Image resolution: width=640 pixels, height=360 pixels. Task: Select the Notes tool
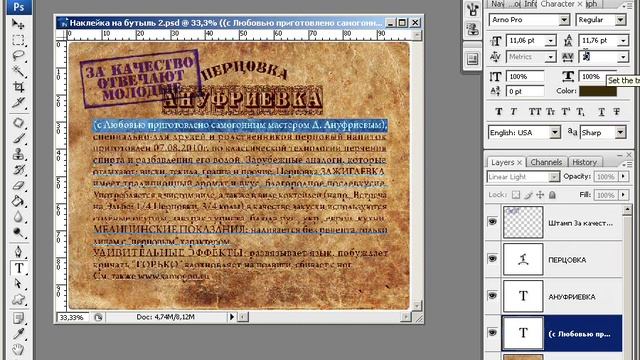[x=18, y=318]
